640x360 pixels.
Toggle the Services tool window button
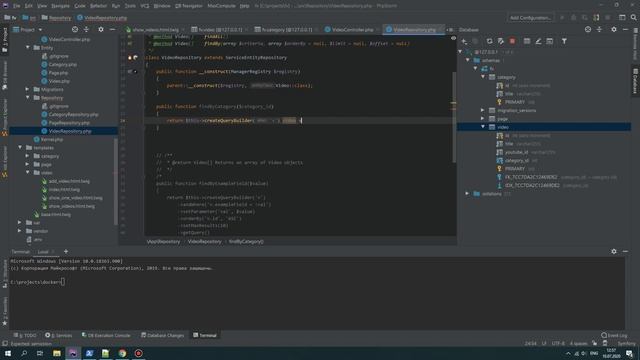(58, 335)
